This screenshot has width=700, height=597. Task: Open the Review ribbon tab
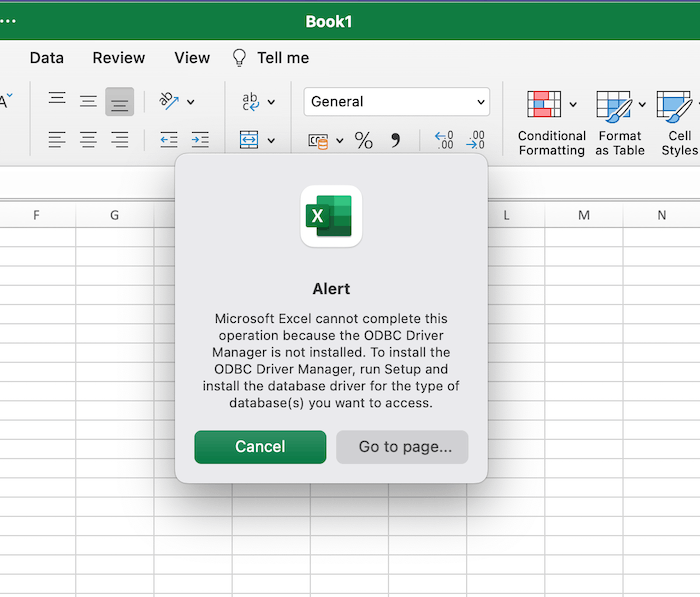pyautogui.click(x=119, y=58)
